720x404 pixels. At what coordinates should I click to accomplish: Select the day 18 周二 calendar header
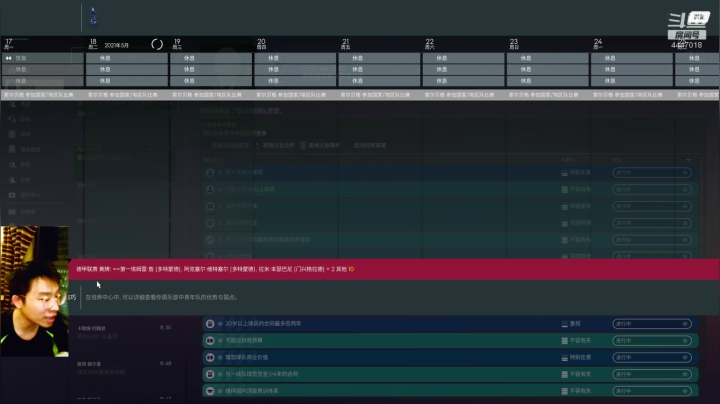[x=93, y=44]
